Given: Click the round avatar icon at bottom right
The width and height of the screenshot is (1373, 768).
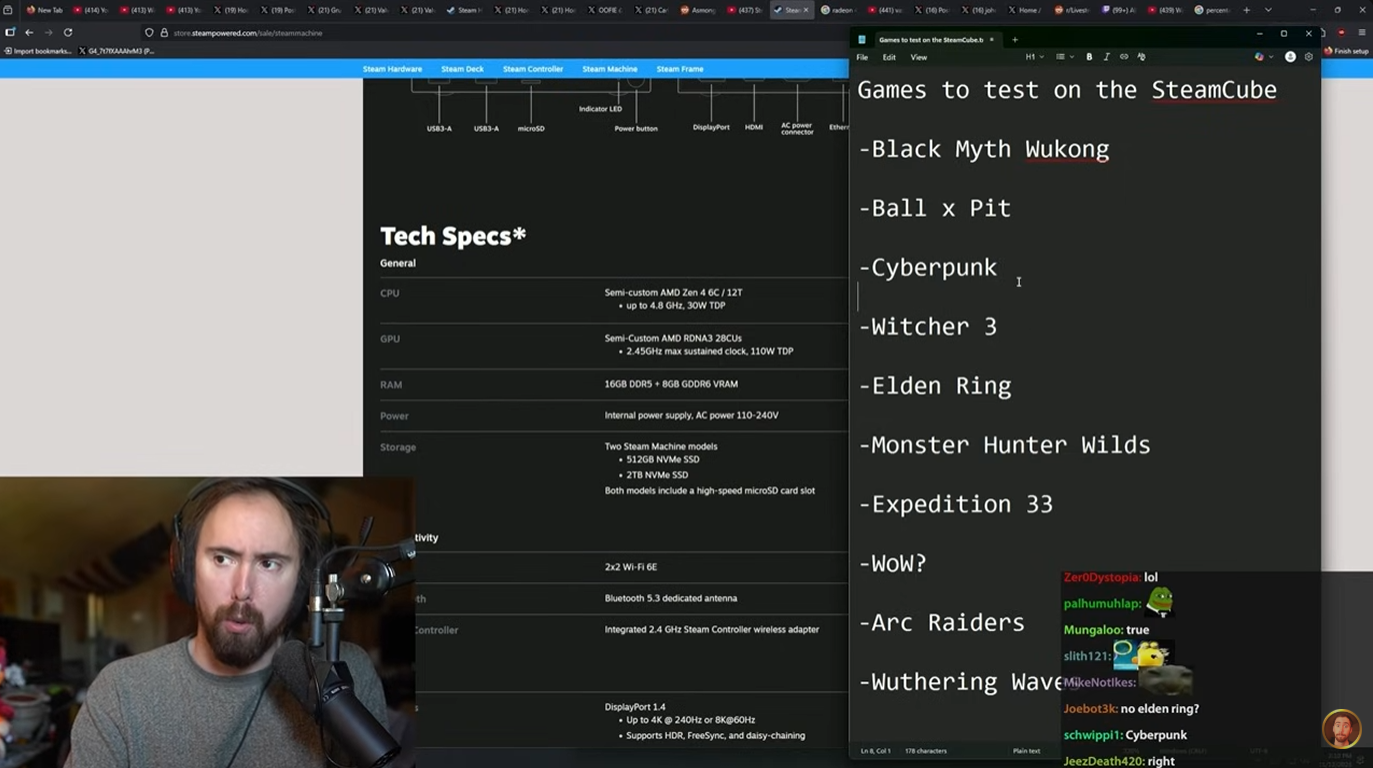Looking at the screenshot, I should 1341,729.
